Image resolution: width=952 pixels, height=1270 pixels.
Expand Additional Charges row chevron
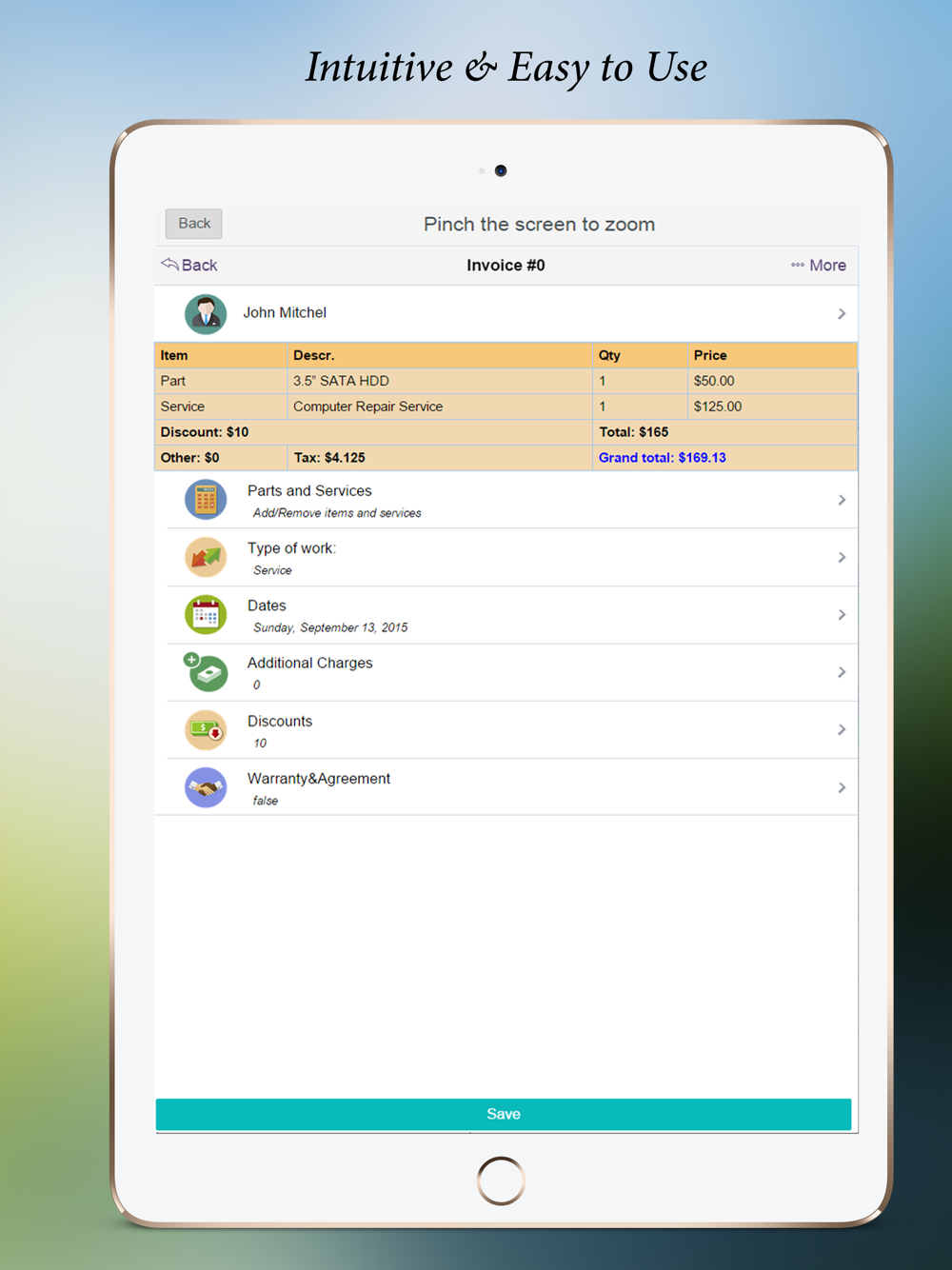[842, 672]
